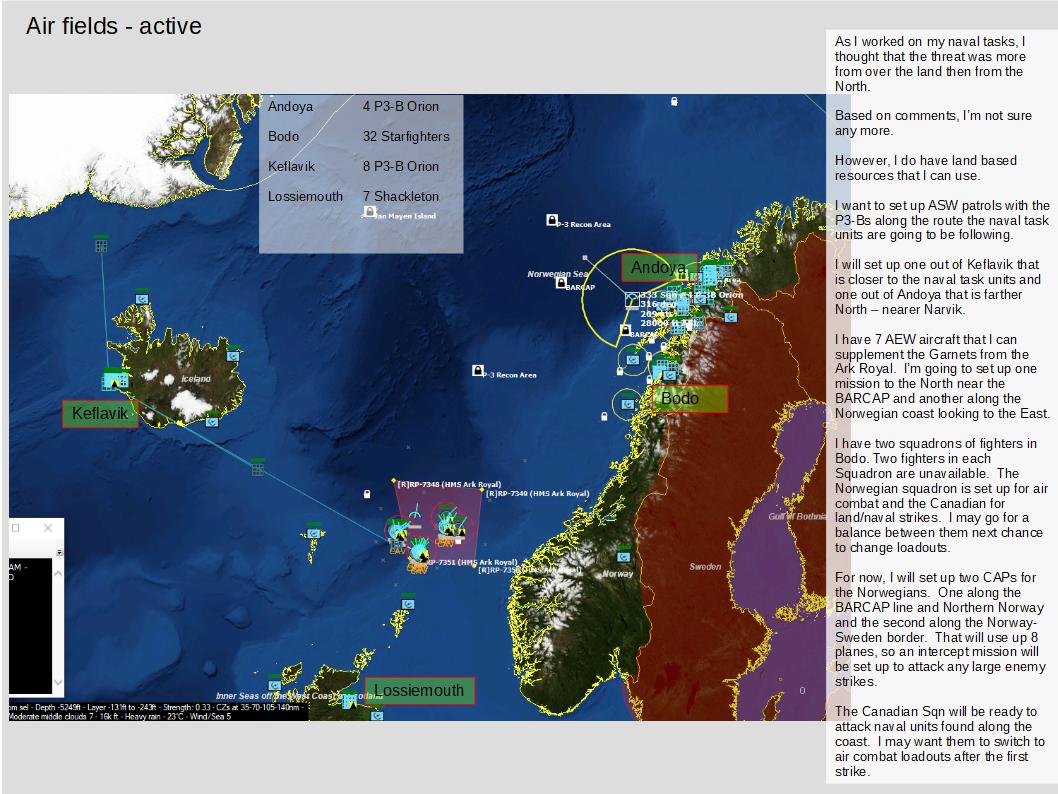This screenshot has height=794, width=1058.
Task: Select the radar site icon north of Iceland
Action: point(142,297)
